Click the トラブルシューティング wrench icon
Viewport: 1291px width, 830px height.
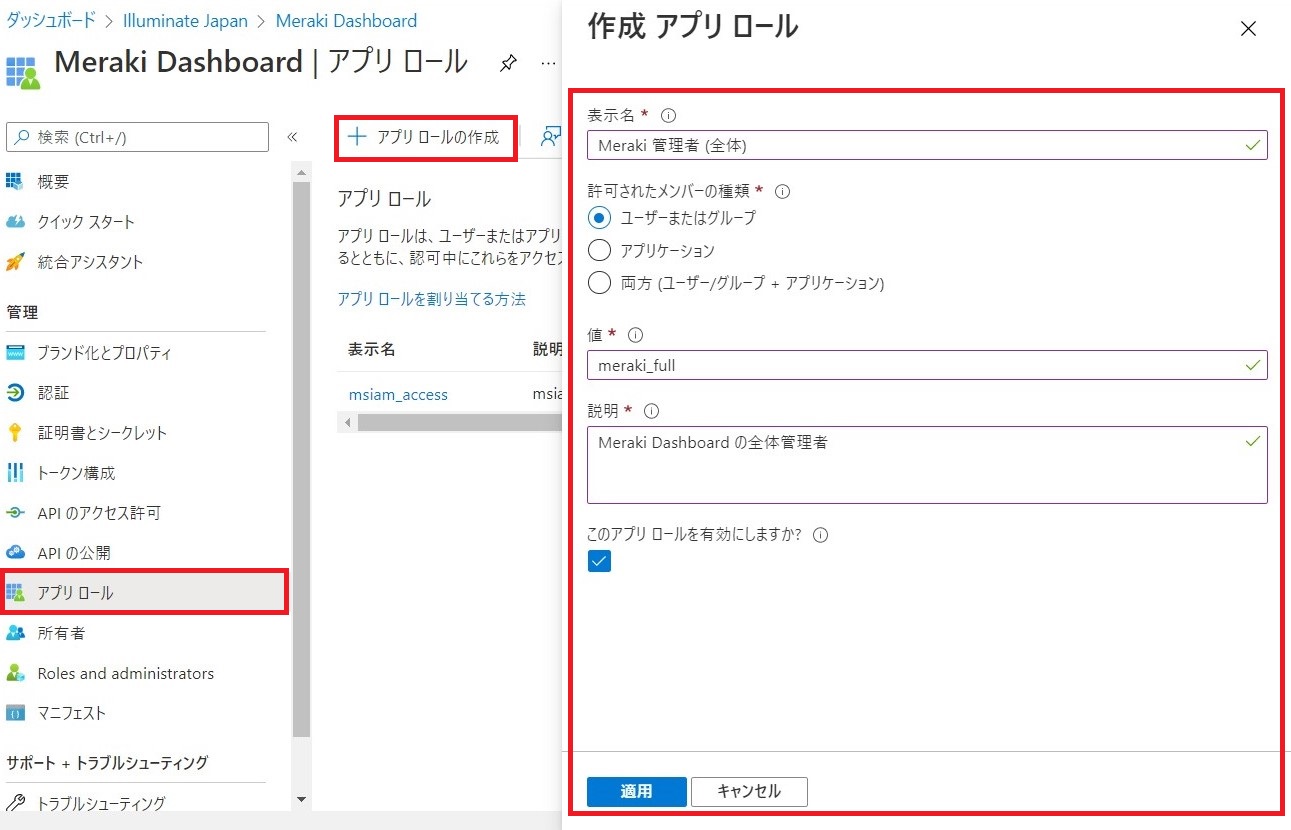tap(15, 803)
